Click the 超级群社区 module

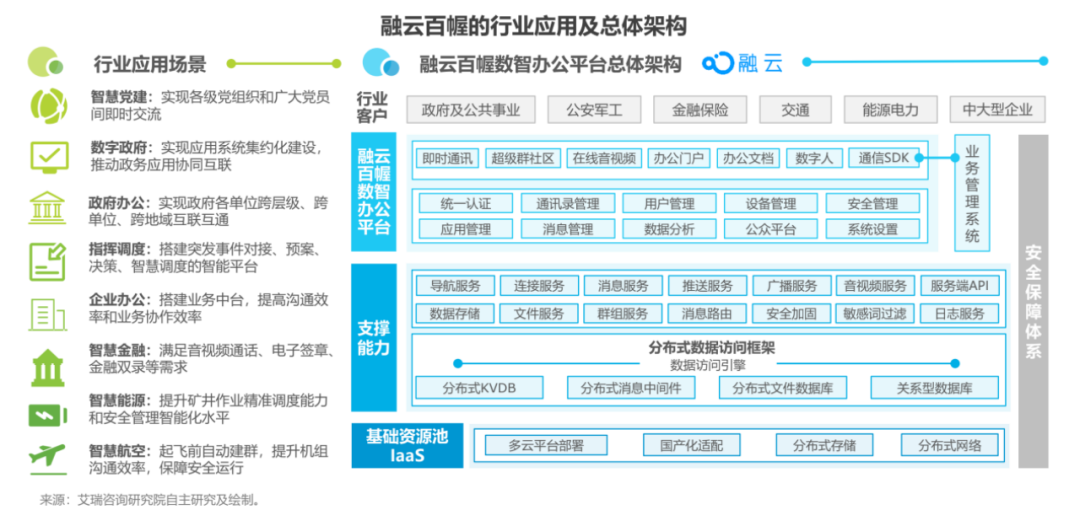(x=523, y=159)
